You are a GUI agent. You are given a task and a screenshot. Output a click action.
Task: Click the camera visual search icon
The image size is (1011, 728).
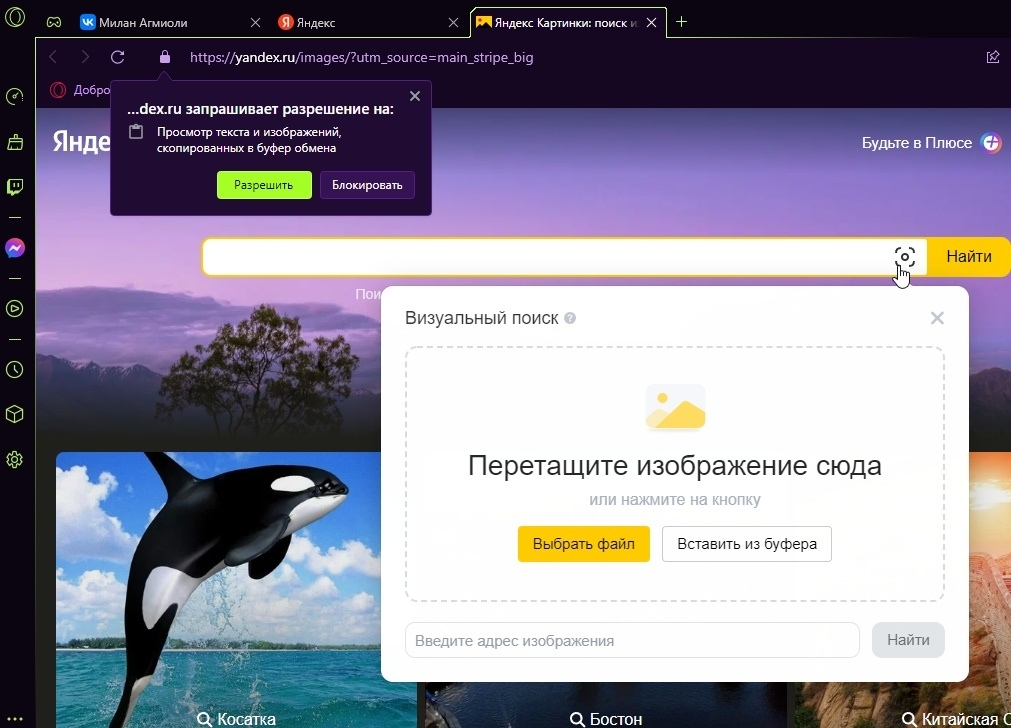(905, 257)
